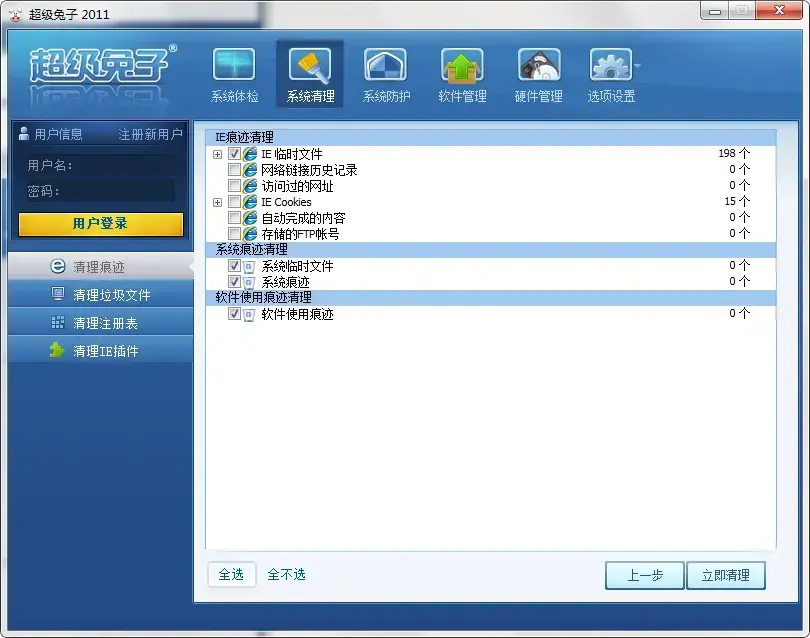The width and height of the screenshot is (810, 638).
Task: Click the 立即清理 button
Action: tap(726, 575)
